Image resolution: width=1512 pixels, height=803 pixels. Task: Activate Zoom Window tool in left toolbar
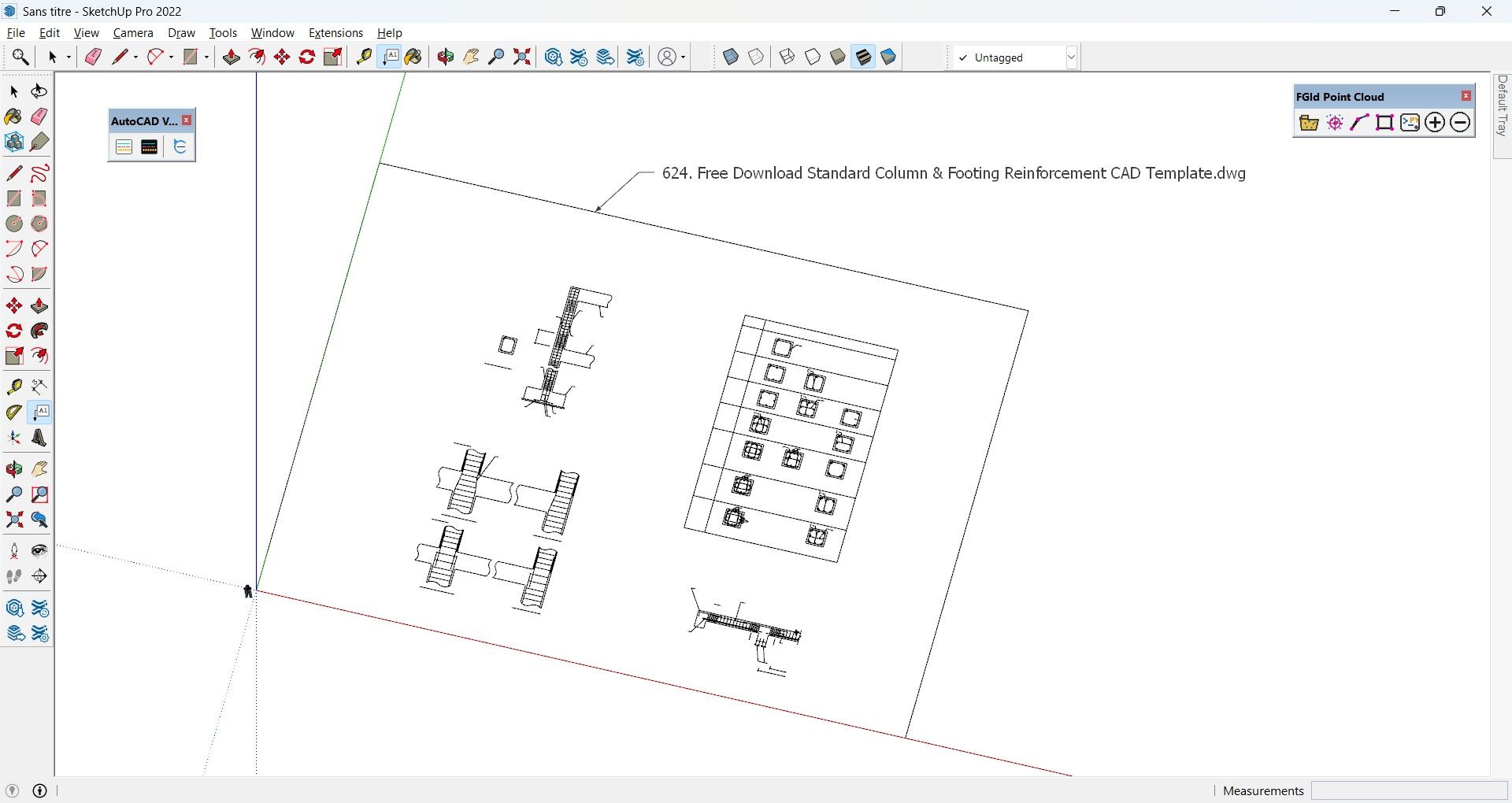point(39,494)
